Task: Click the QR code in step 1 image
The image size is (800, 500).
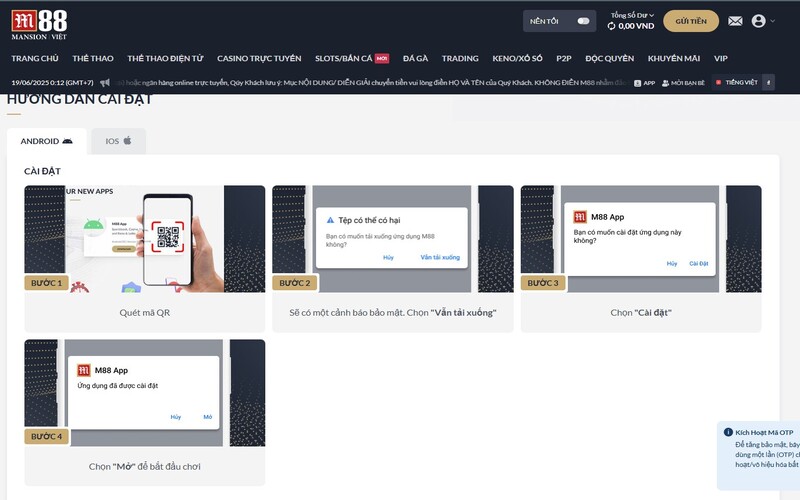Action: pyautogui.click(x=168, y=237)
